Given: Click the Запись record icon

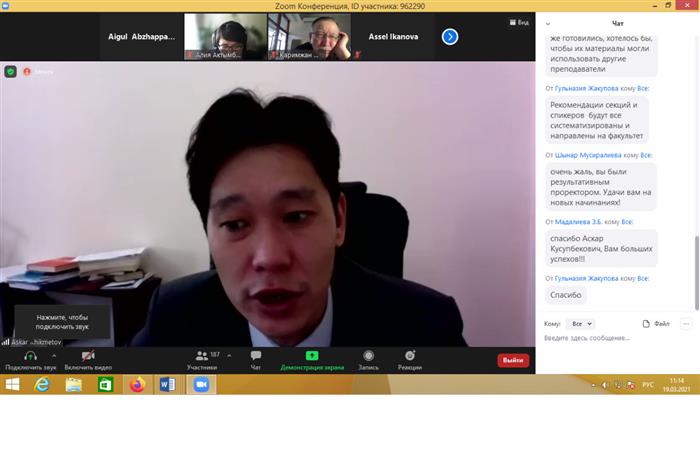Looking at the screenshot, I should click(x=368, y=356).
